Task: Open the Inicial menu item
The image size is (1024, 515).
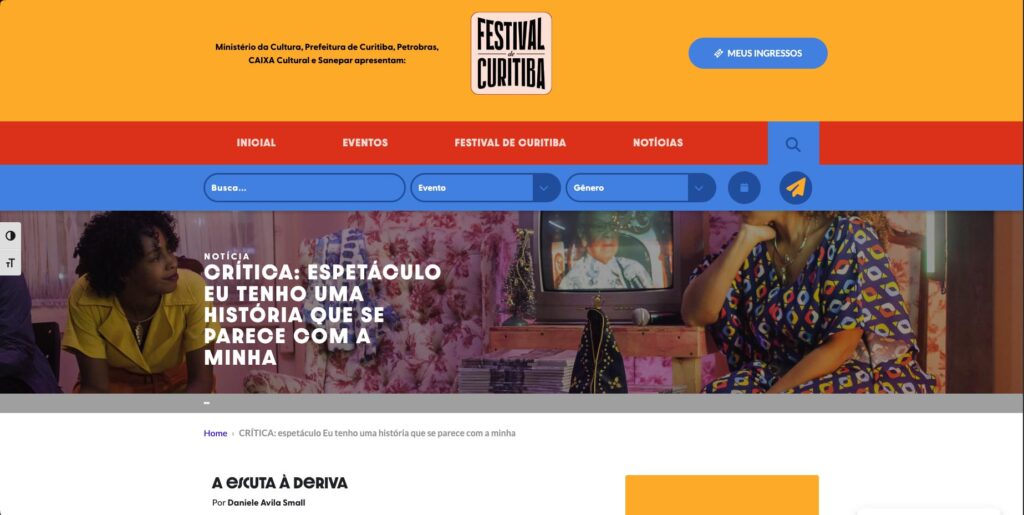Action: point(256,142)
